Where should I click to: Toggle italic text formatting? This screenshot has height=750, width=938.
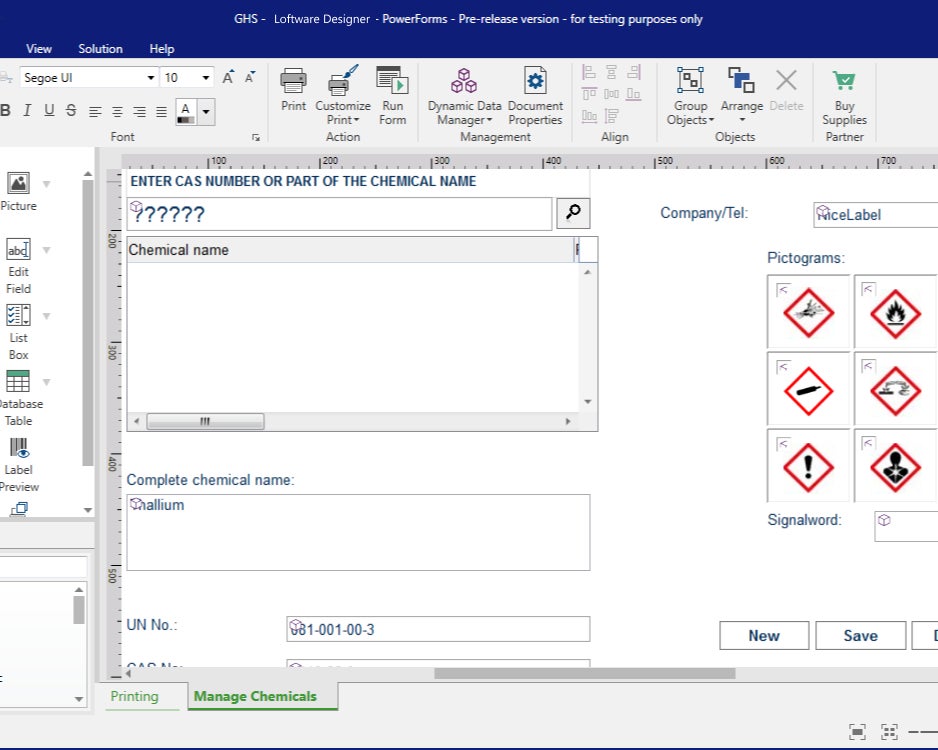27,111
